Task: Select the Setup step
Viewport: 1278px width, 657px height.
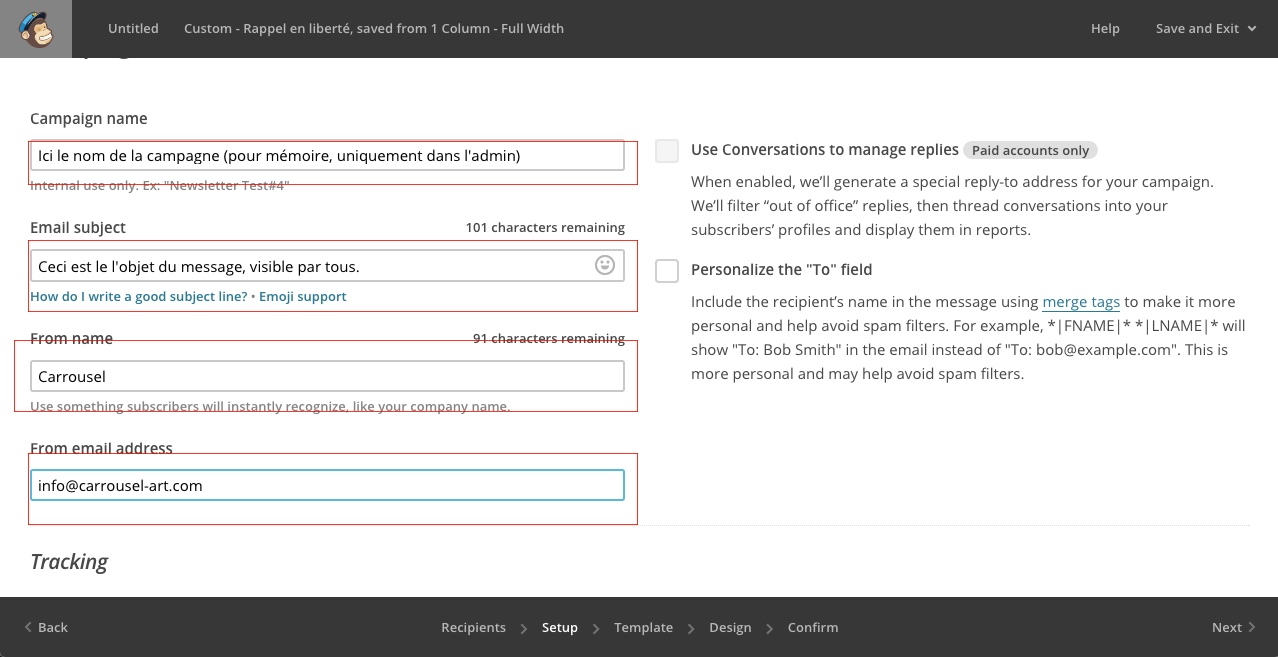Action: [559, 627]
